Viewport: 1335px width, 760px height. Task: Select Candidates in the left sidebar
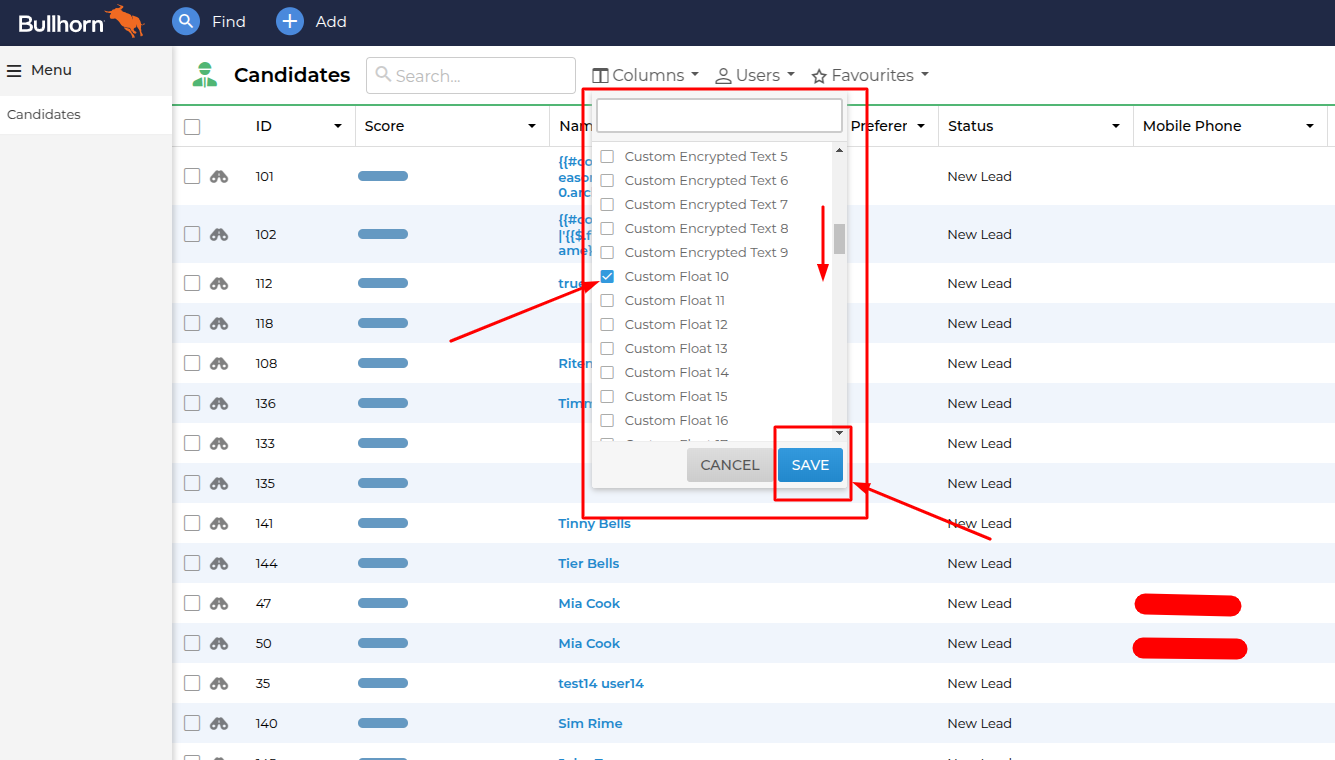42,114
